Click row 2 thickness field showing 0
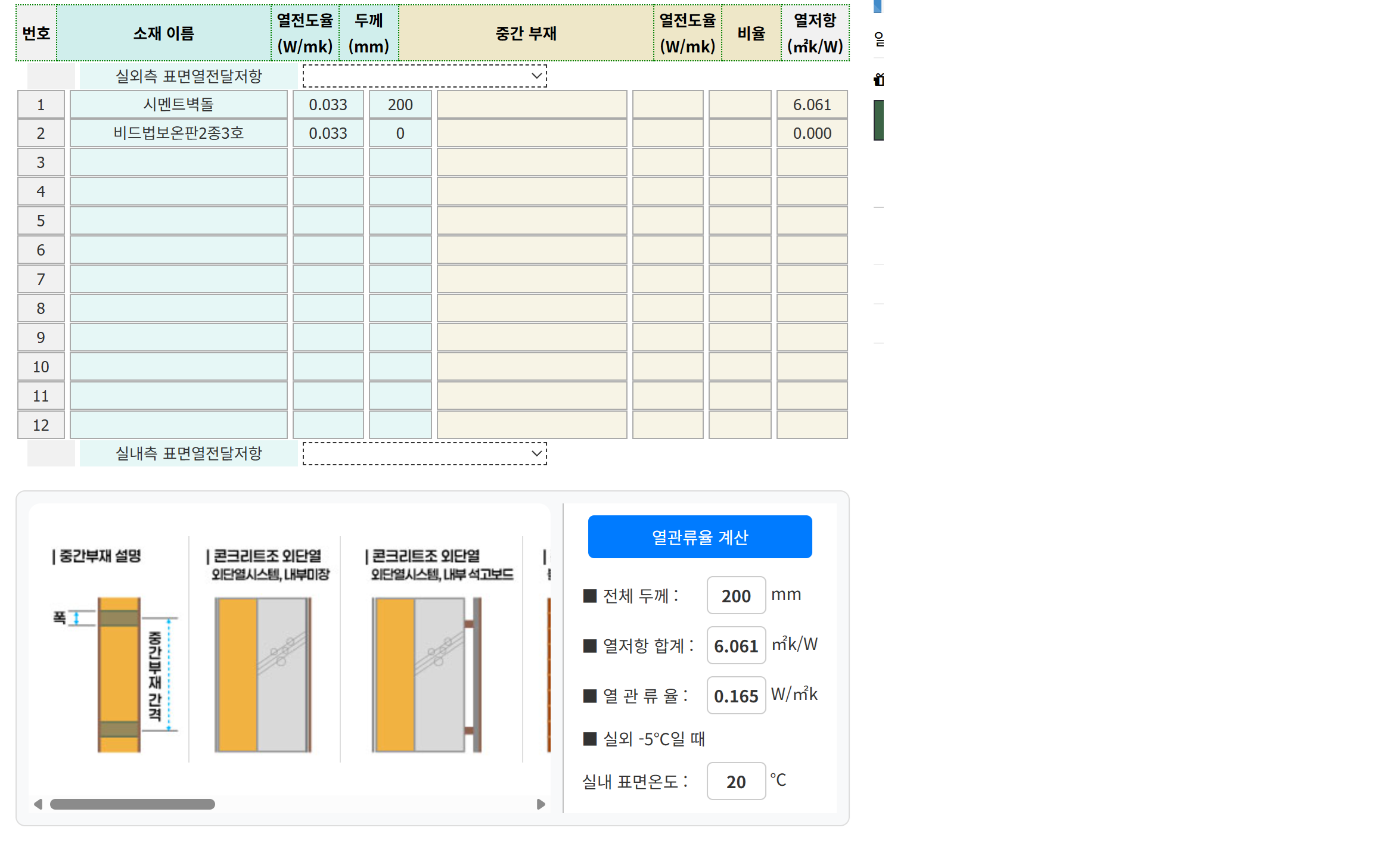Image resolution: width=1373 pixels, height=868 pixels. (x=400, y=133)
